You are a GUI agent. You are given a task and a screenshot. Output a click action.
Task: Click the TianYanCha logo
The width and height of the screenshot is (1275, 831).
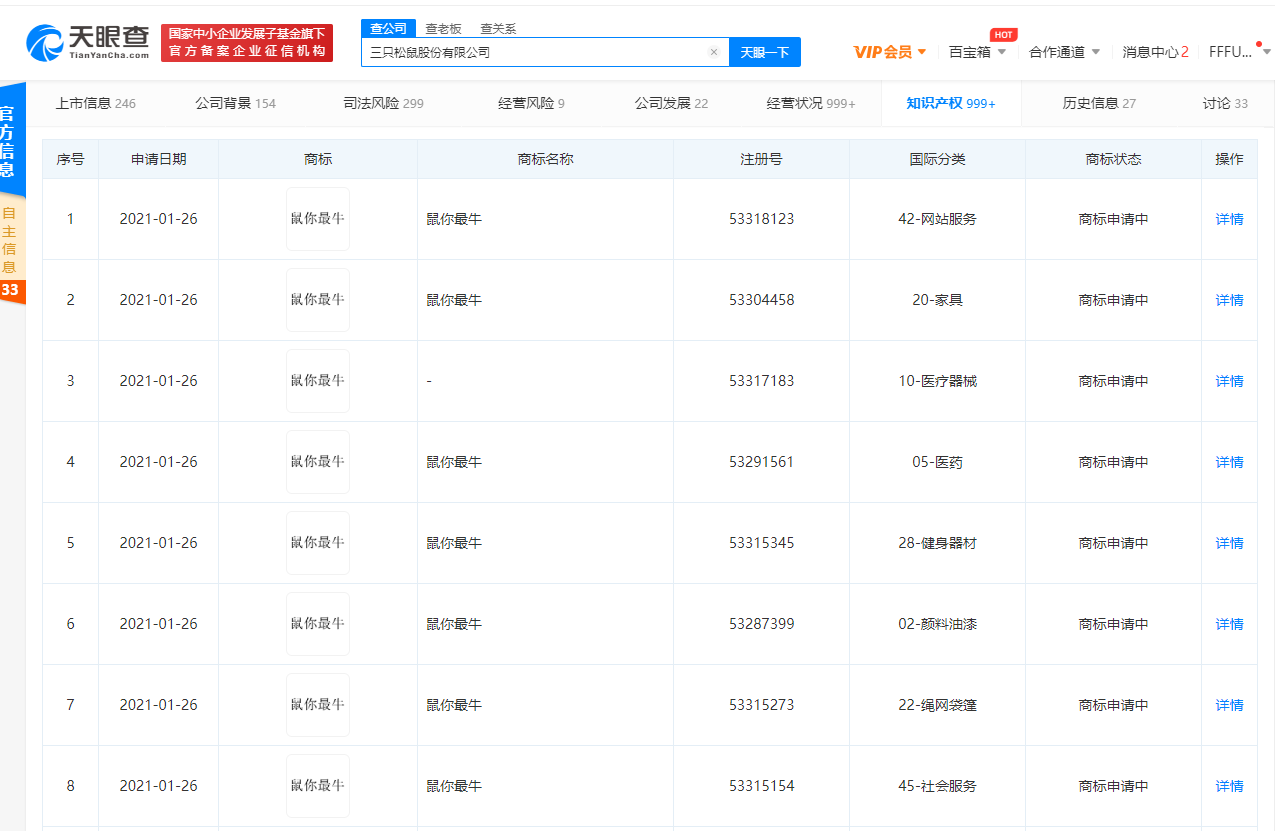[x=87, y=42]
